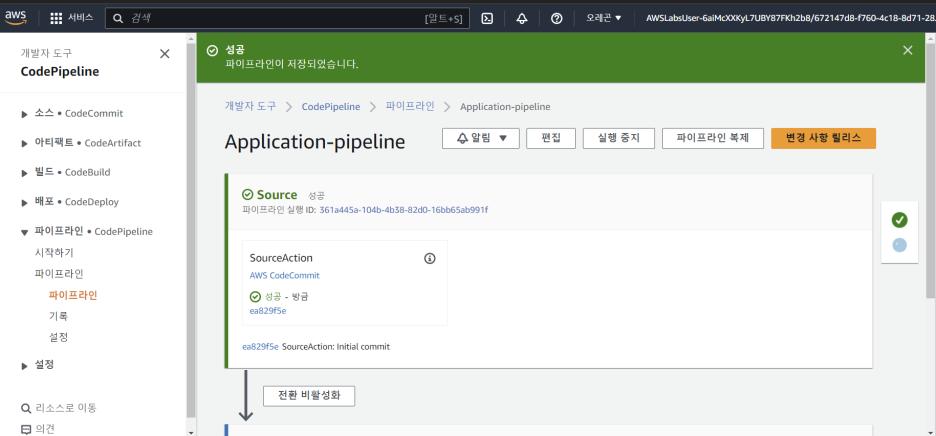Image resolution: width=936 pixels, height=436 pixels.
Task: Select the highlighted 파이프라인 sidebar item
Action: pos(73,295)
